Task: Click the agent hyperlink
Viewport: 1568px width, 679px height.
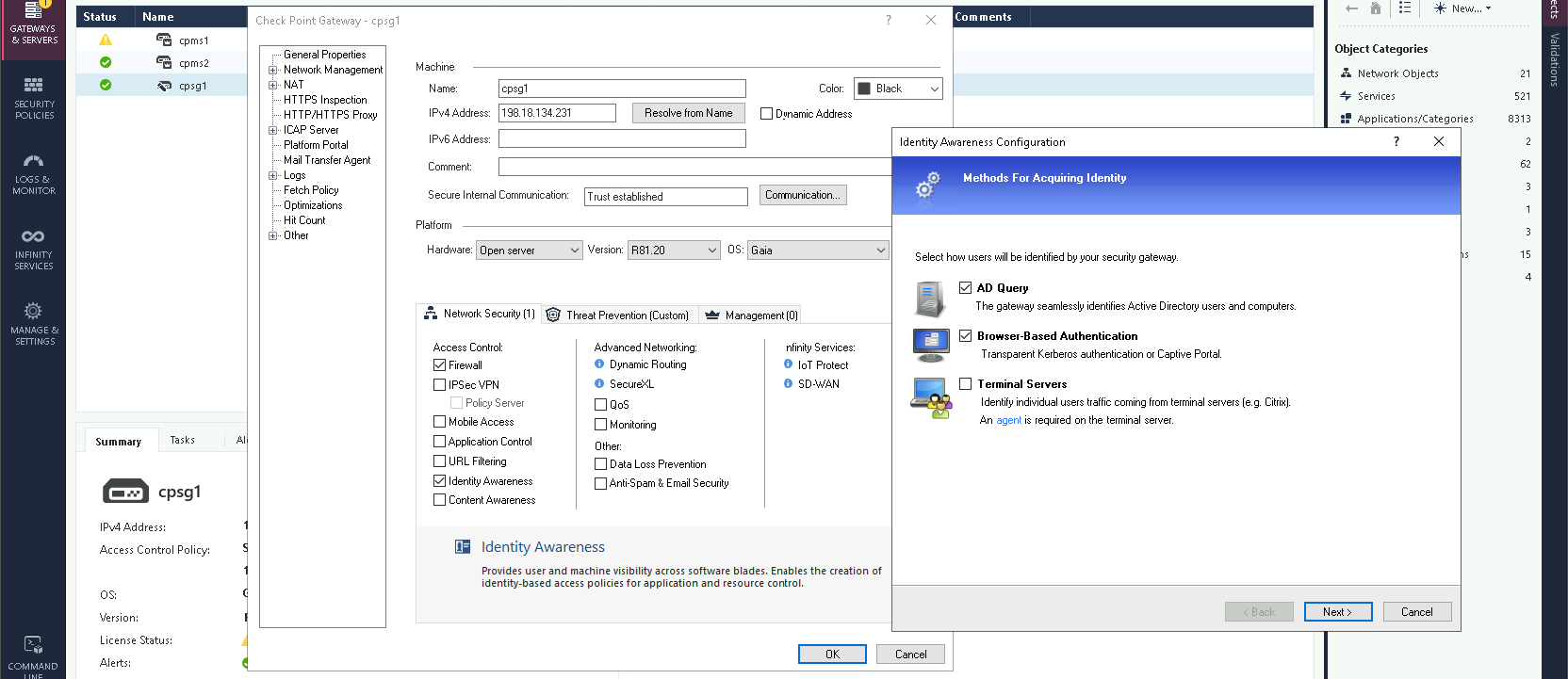Action: point(1008,421)
